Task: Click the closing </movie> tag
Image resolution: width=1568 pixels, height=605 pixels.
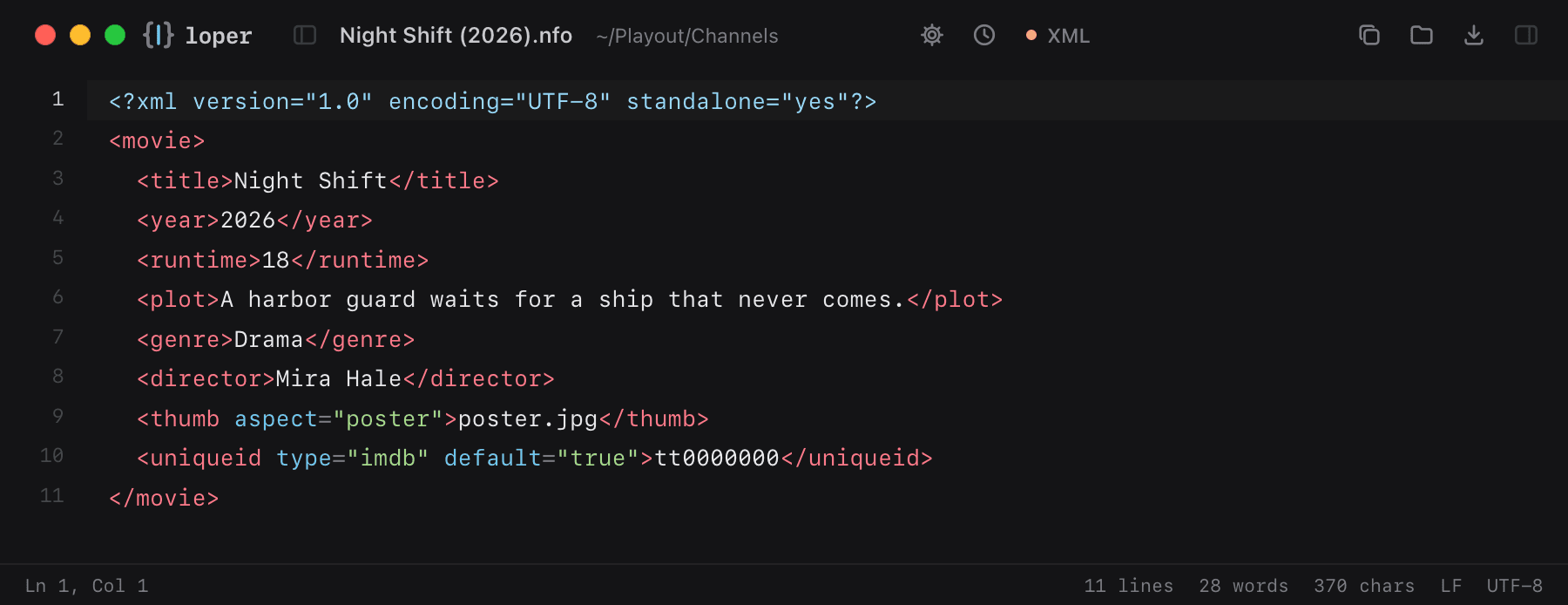Action: point(164,498)
